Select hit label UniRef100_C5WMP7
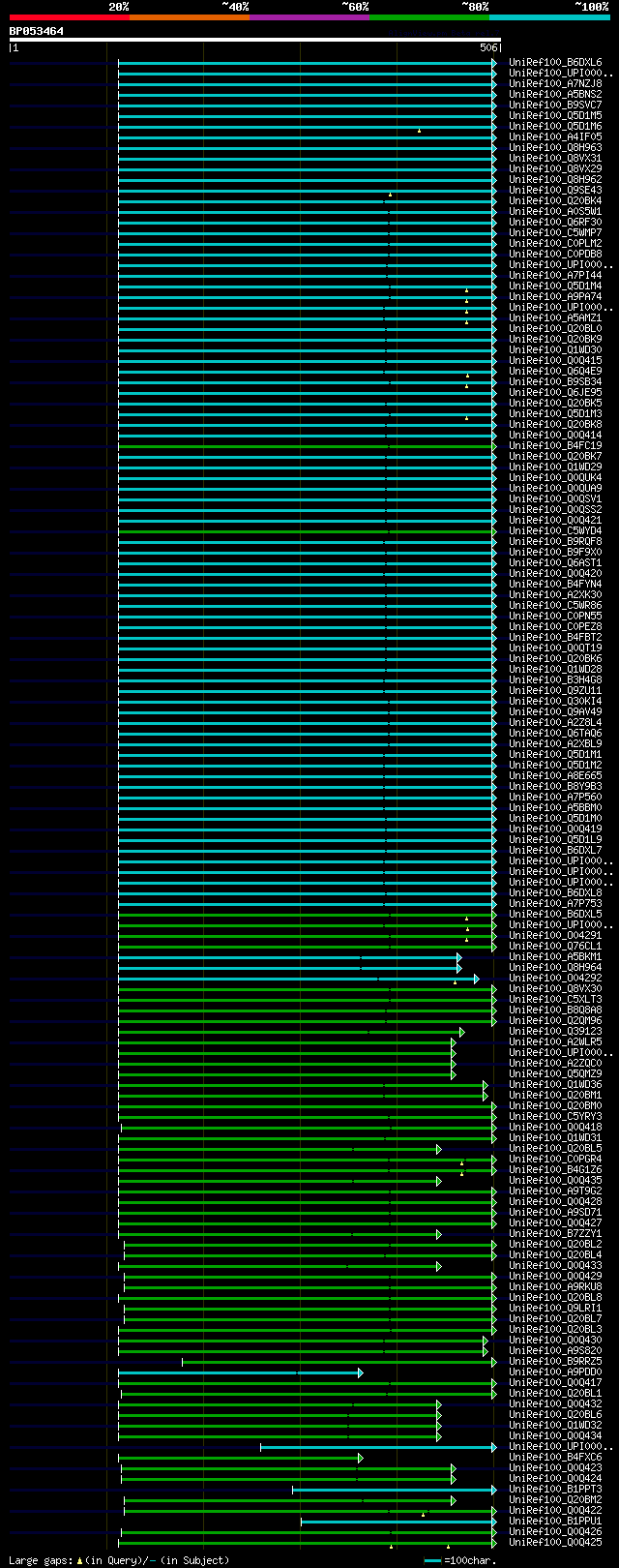The width and height of the screenshot is (619, 1568). click(x=555, y=233)
